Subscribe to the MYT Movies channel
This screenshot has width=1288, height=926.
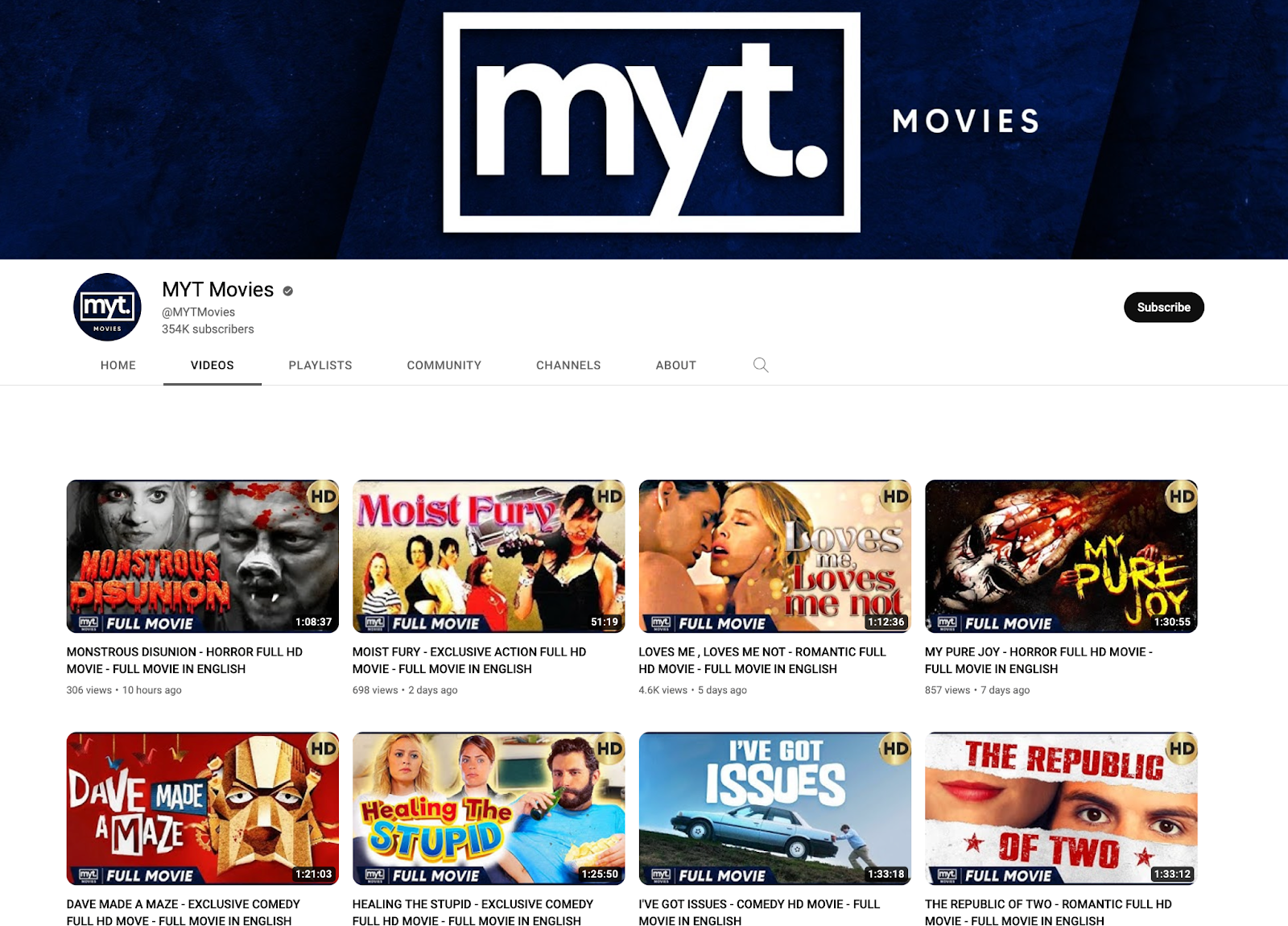(x=1164, y=307)
